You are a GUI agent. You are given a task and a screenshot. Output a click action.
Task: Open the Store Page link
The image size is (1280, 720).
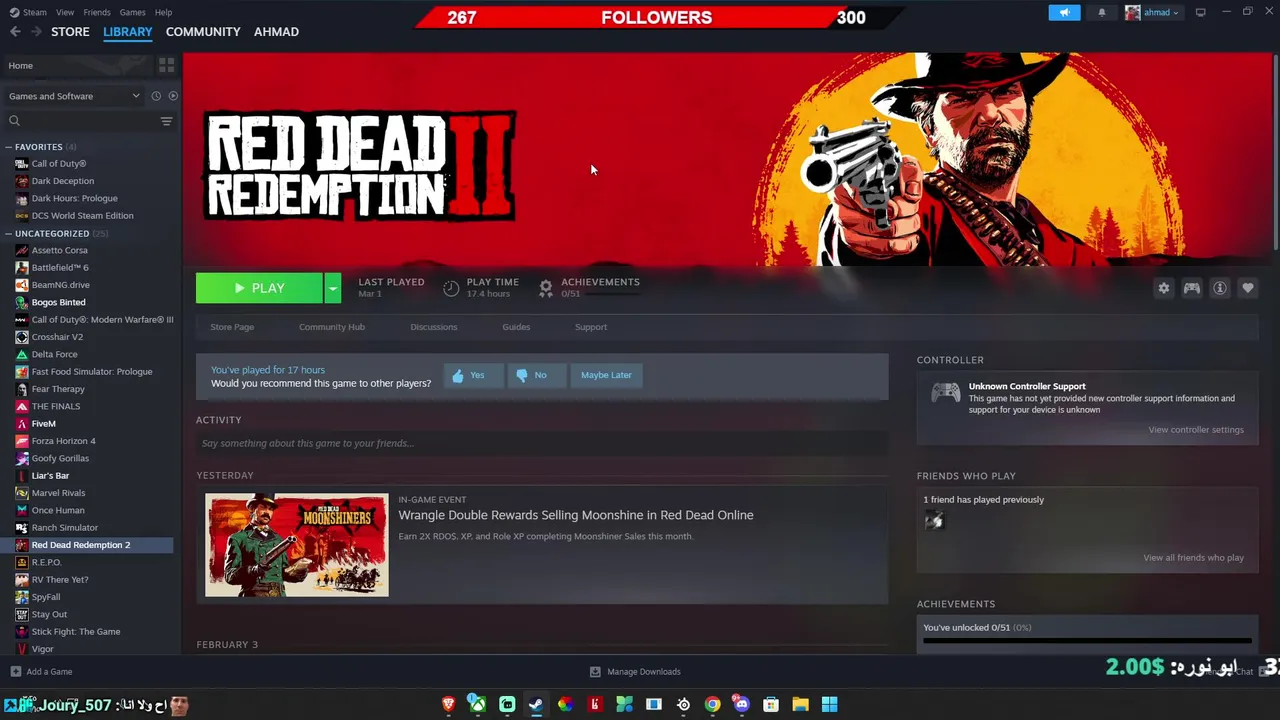click(x=232, y=327)
